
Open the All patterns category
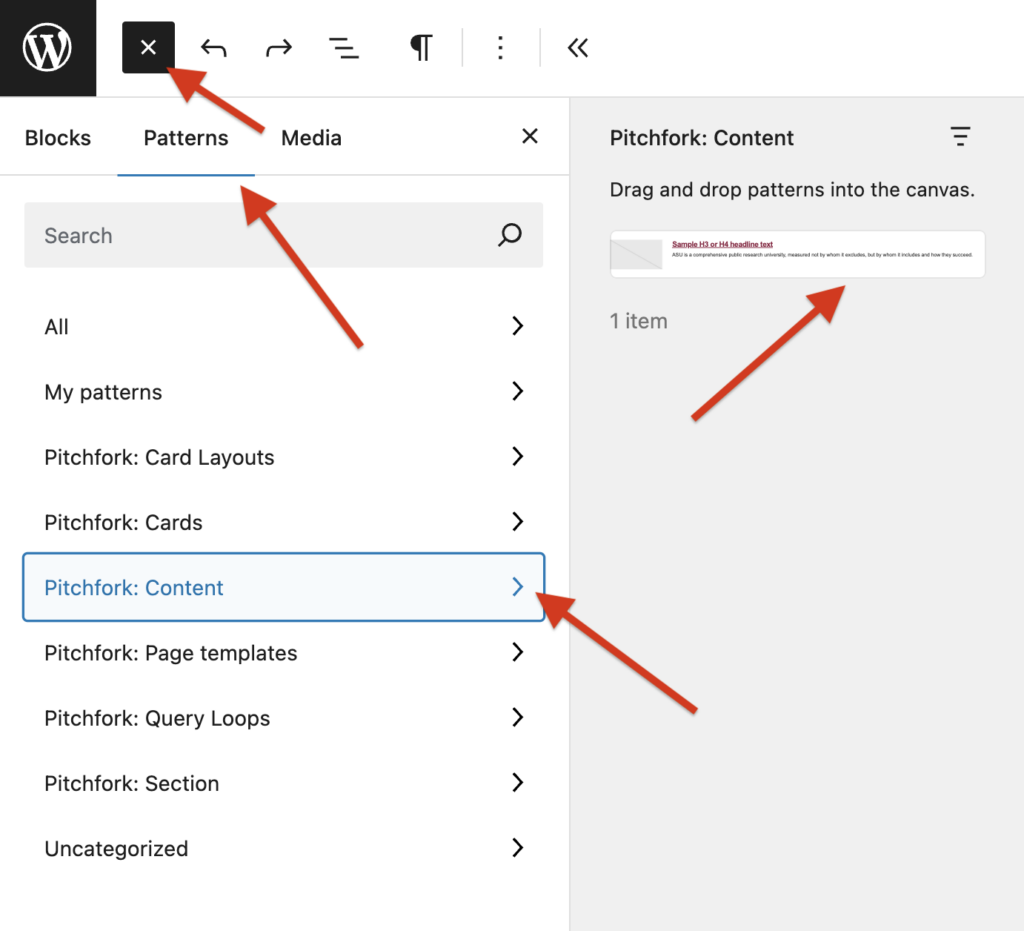pos(283,326)
